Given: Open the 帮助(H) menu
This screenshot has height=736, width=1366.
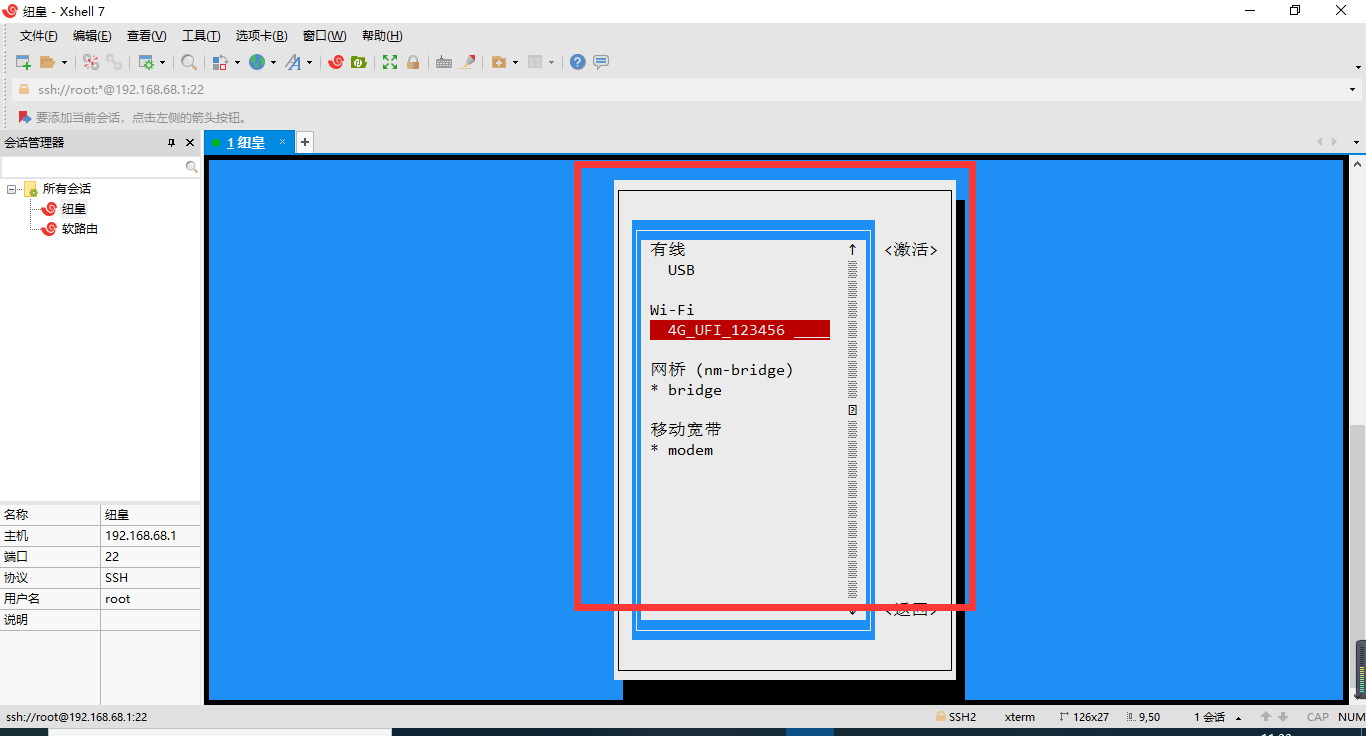Looking at the screenshot, I should 382,36.
